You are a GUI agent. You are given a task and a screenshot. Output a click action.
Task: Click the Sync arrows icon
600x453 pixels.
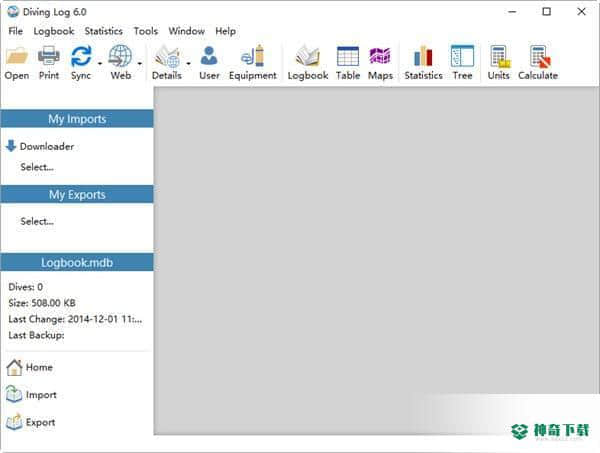(81, 56)
